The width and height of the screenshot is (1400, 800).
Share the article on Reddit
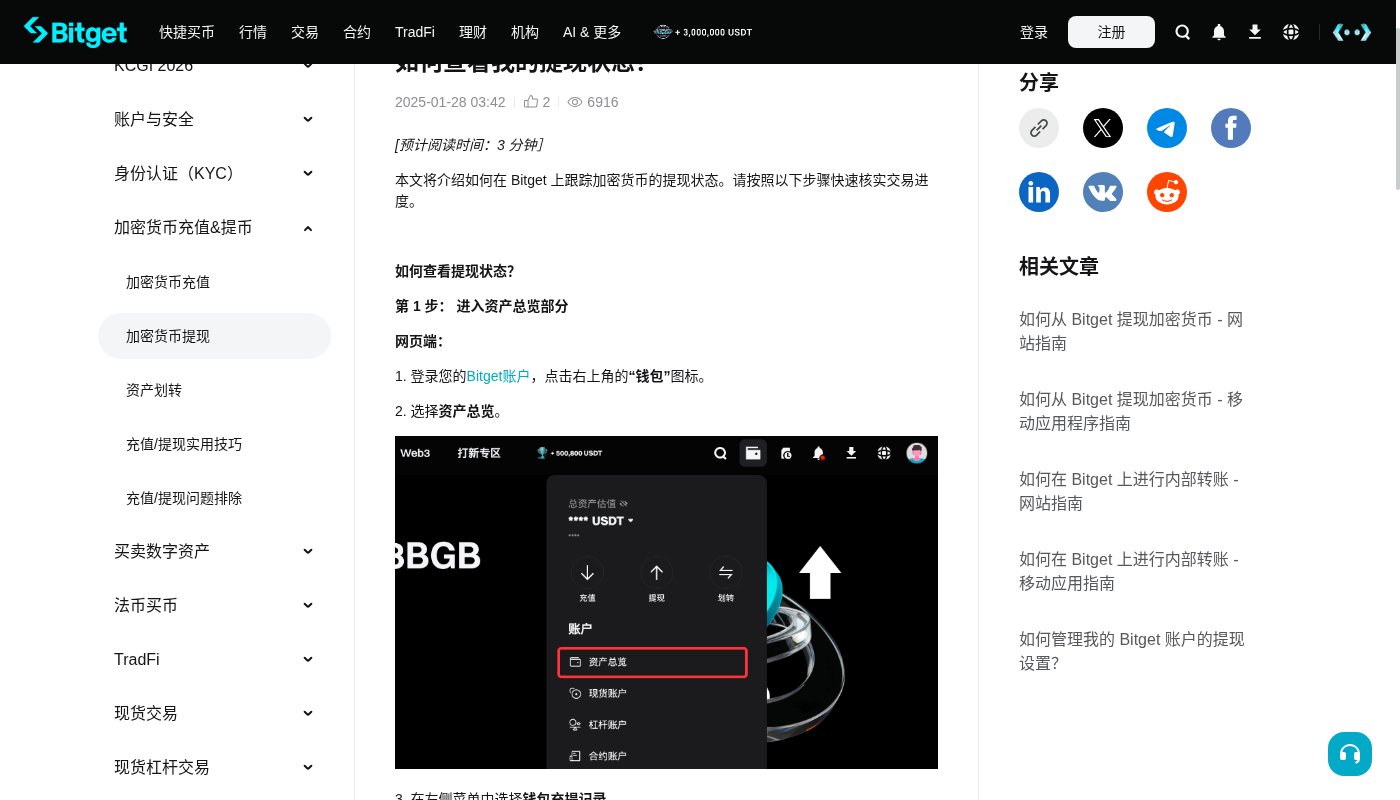point(1167,192)
